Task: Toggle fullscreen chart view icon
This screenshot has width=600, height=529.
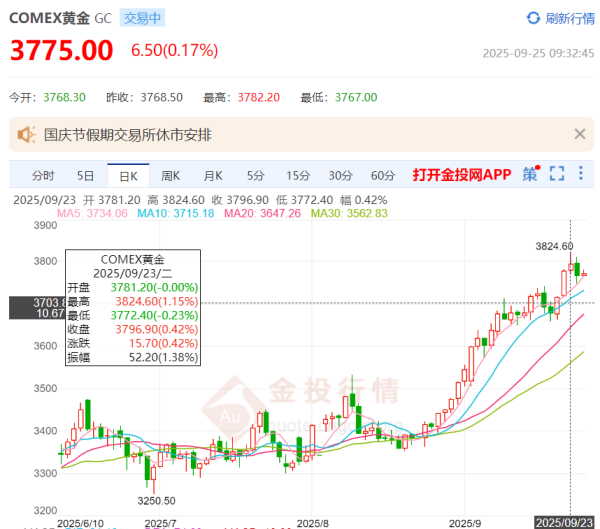Action: tap(557, 174)
